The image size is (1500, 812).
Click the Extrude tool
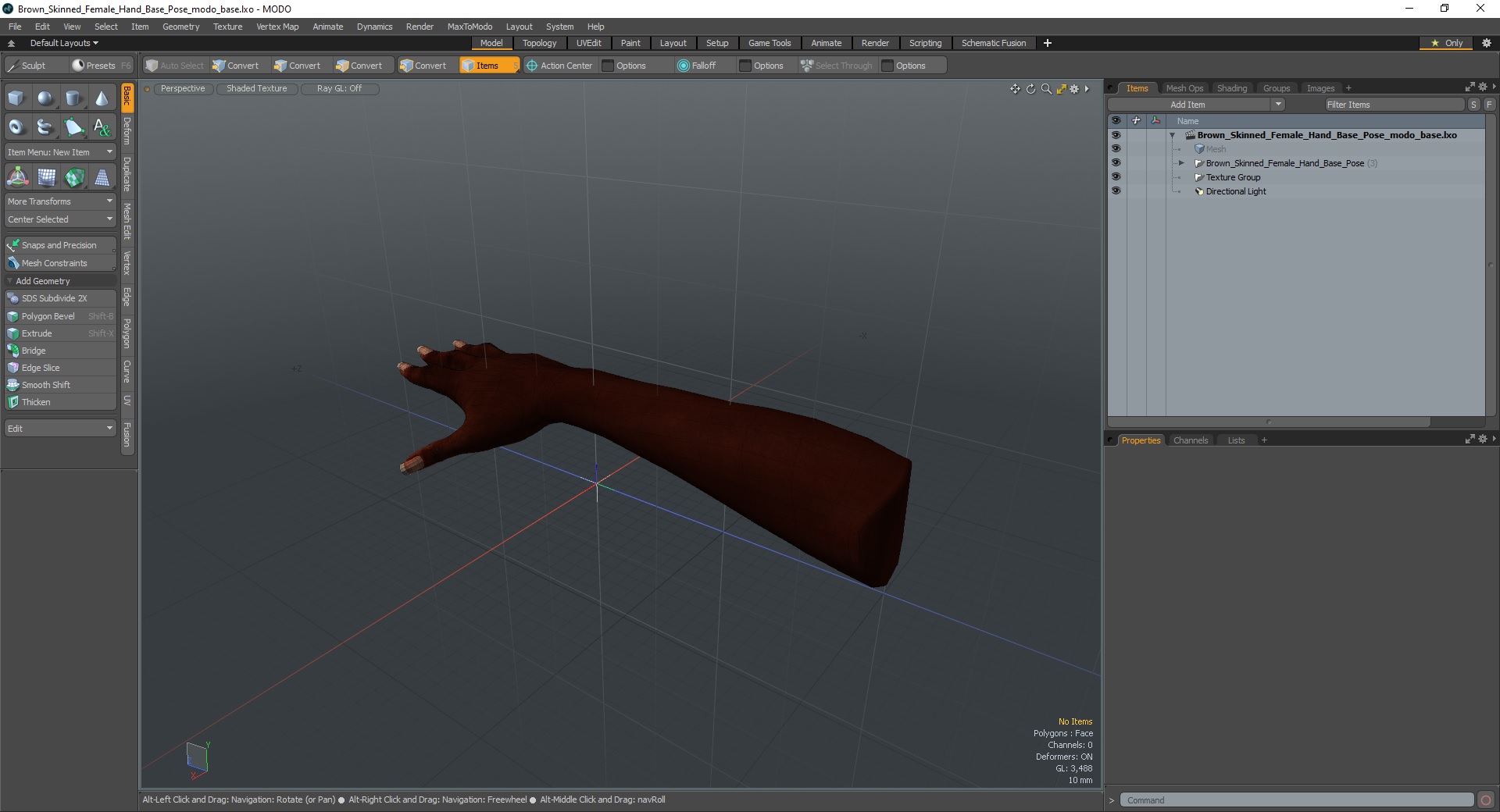point(60,333)
